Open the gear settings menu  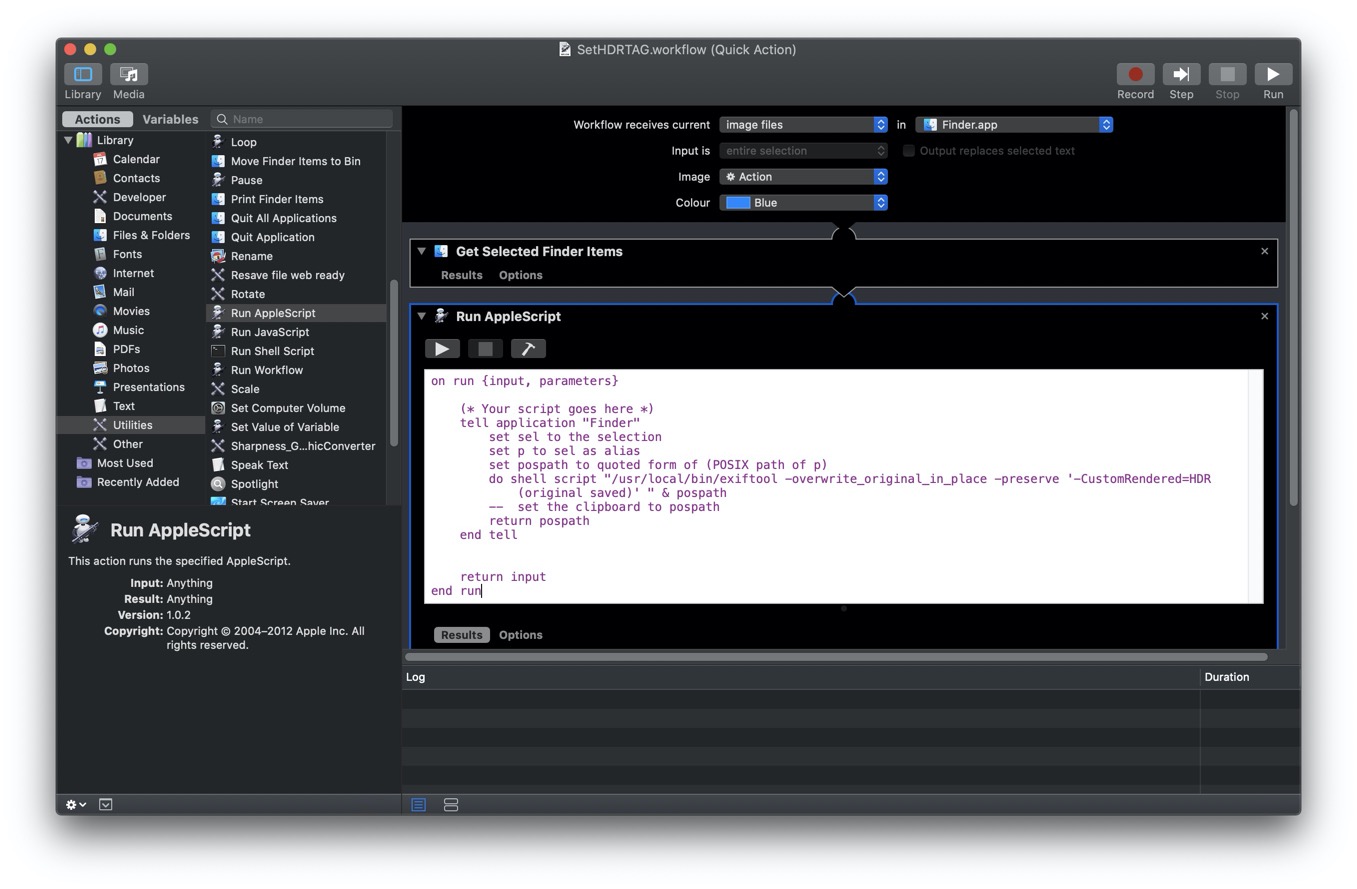point(76,805)
